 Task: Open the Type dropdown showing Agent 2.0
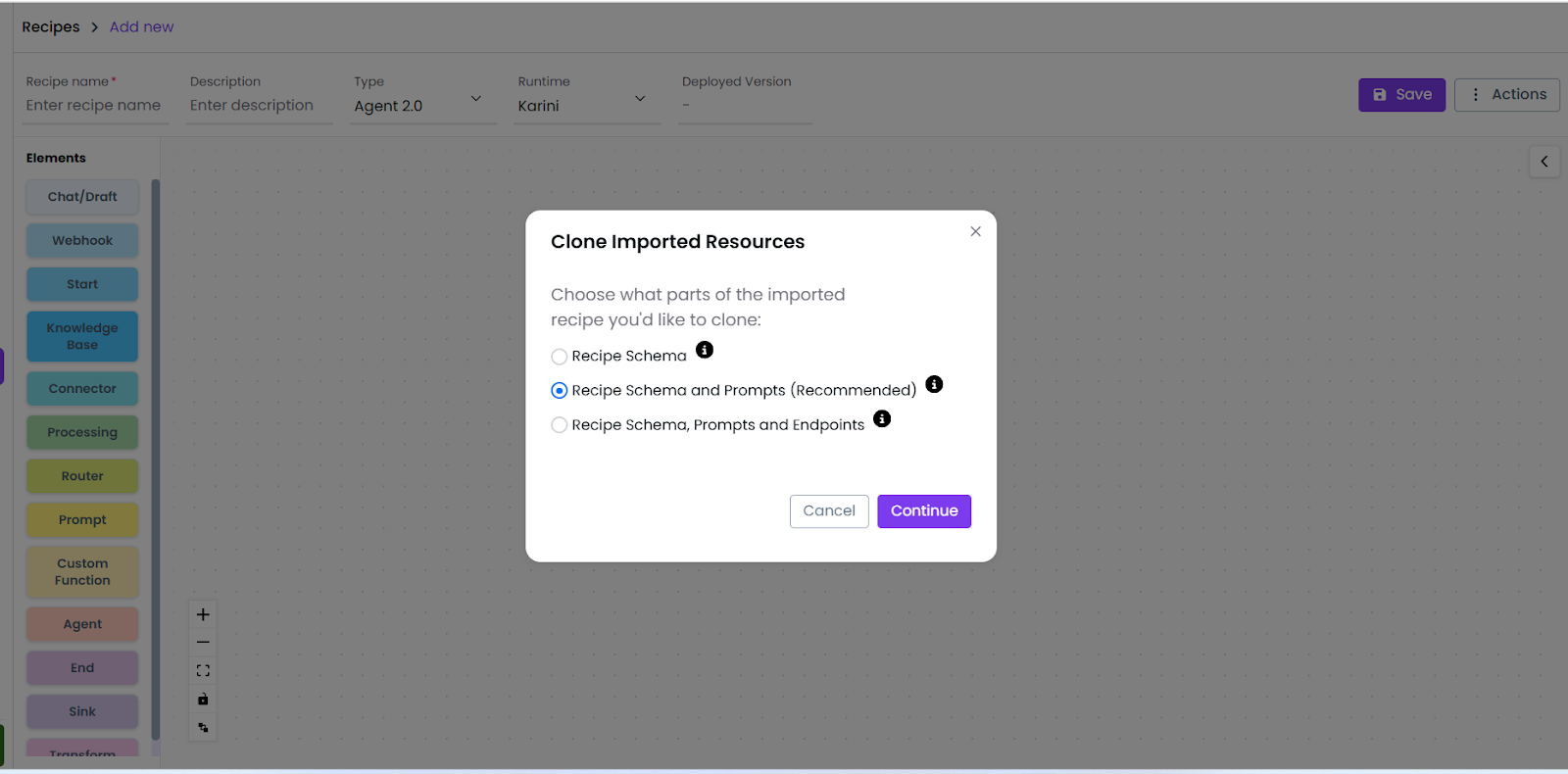(x=423, y=105)
